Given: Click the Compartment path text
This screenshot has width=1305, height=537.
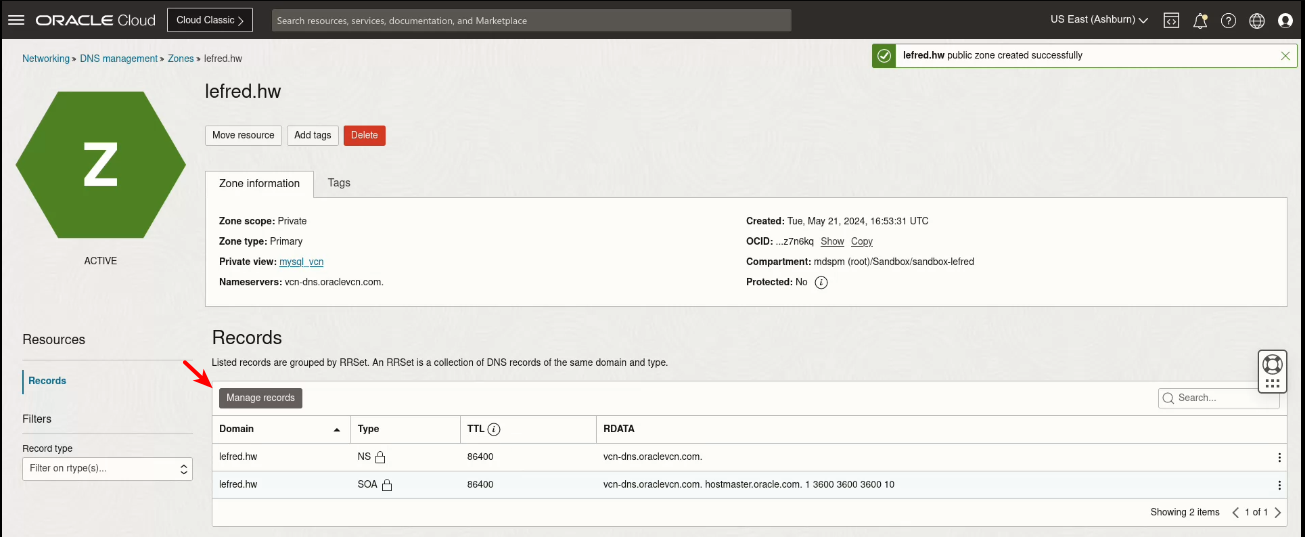Looking at the screenshot, I should (894, 262).
